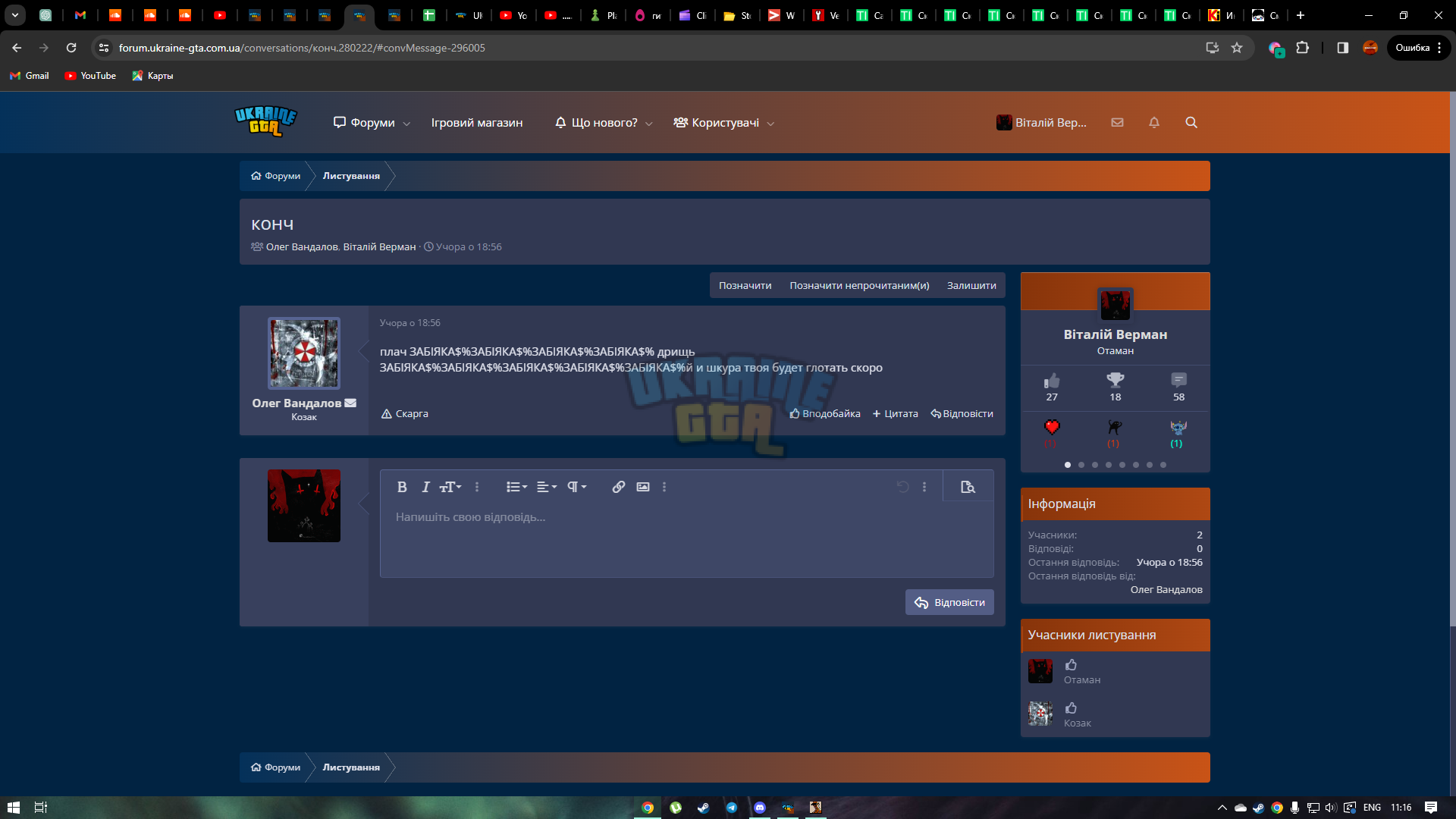Open browser extensions puzzle icon
The height and width of the screenshot is (819, 1456).
1302,48
